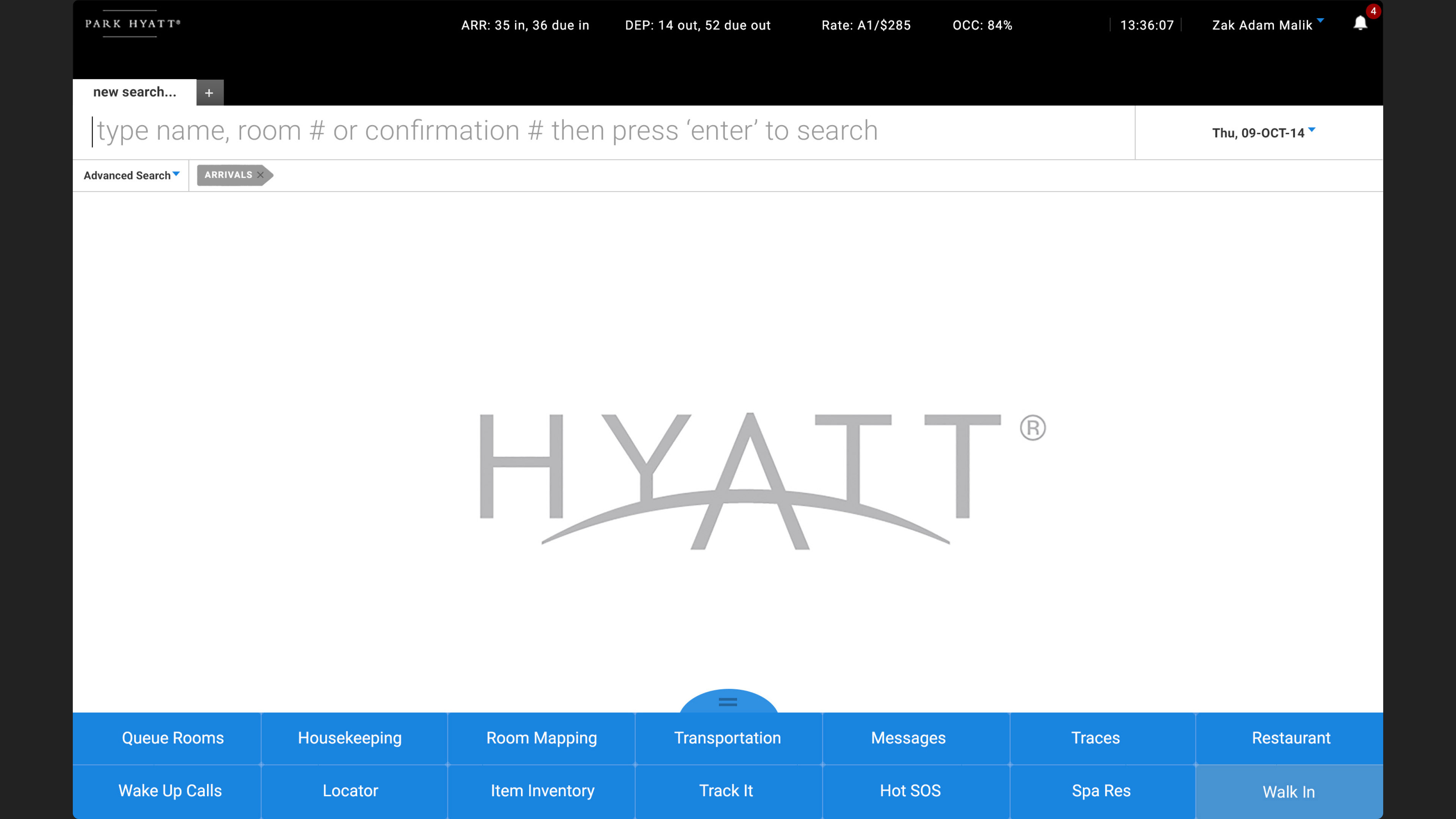Viewport: 1456px width, 819px height.
Task: Open Hot SOS
Action: [x=916, y=791]
